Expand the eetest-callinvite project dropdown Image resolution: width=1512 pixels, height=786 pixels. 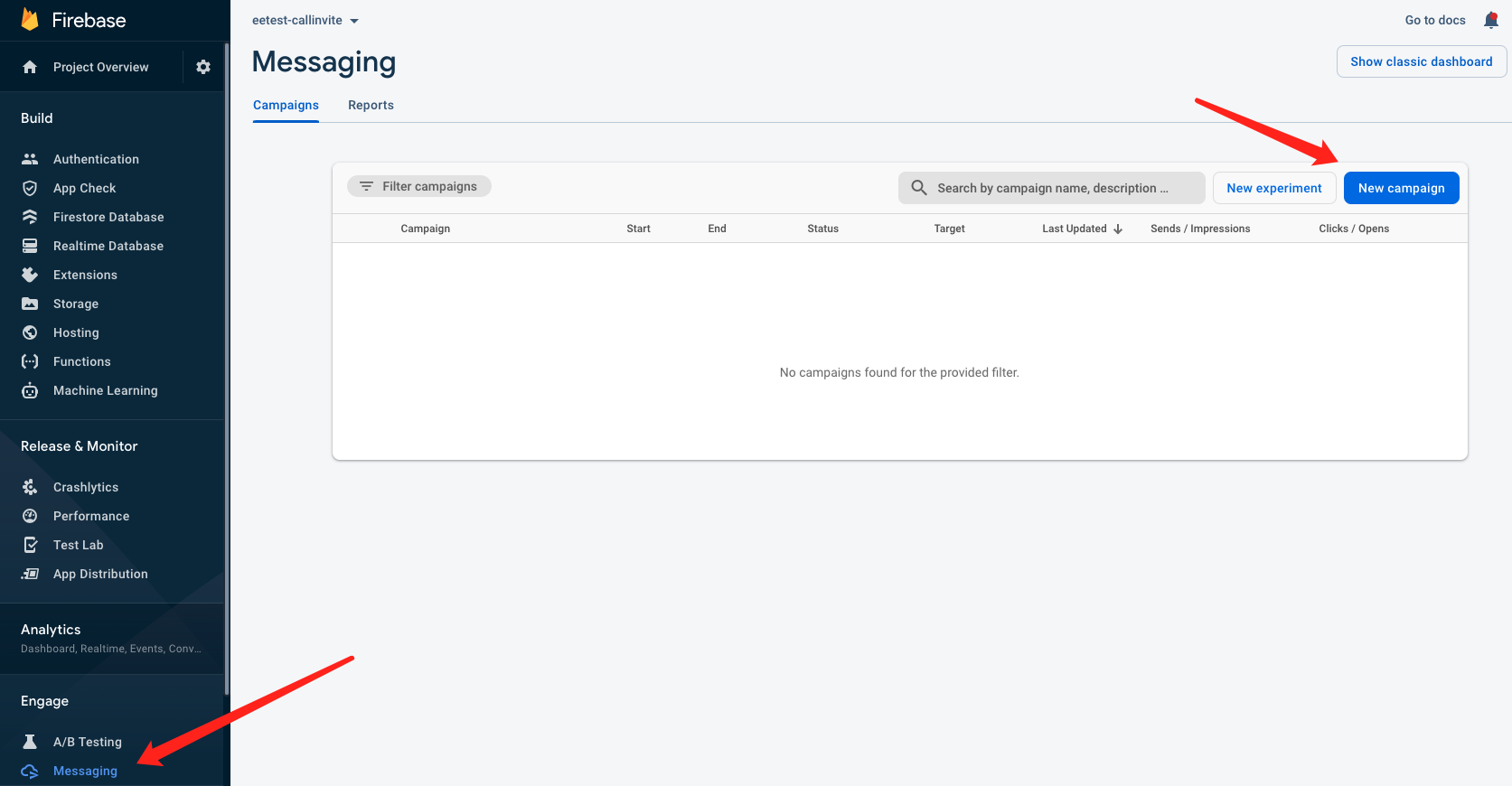[305, 20]
